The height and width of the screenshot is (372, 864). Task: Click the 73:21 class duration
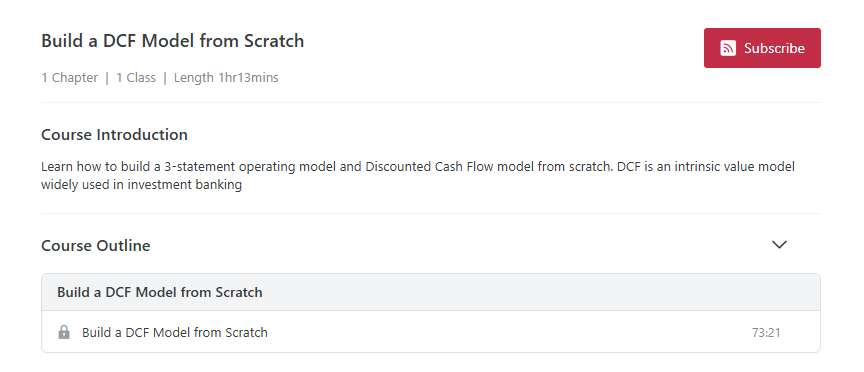click(766, 333)
